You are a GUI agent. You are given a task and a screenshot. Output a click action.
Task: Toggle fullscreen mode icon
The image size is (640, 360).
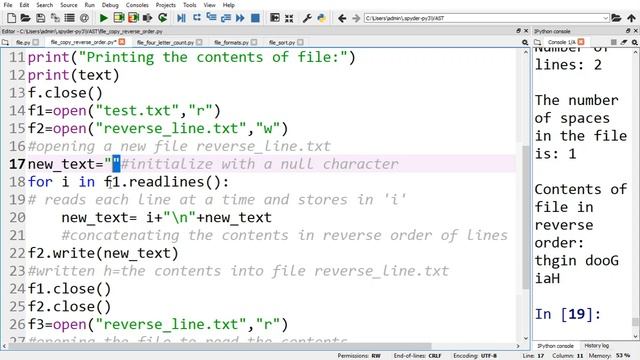click(289, 18)
